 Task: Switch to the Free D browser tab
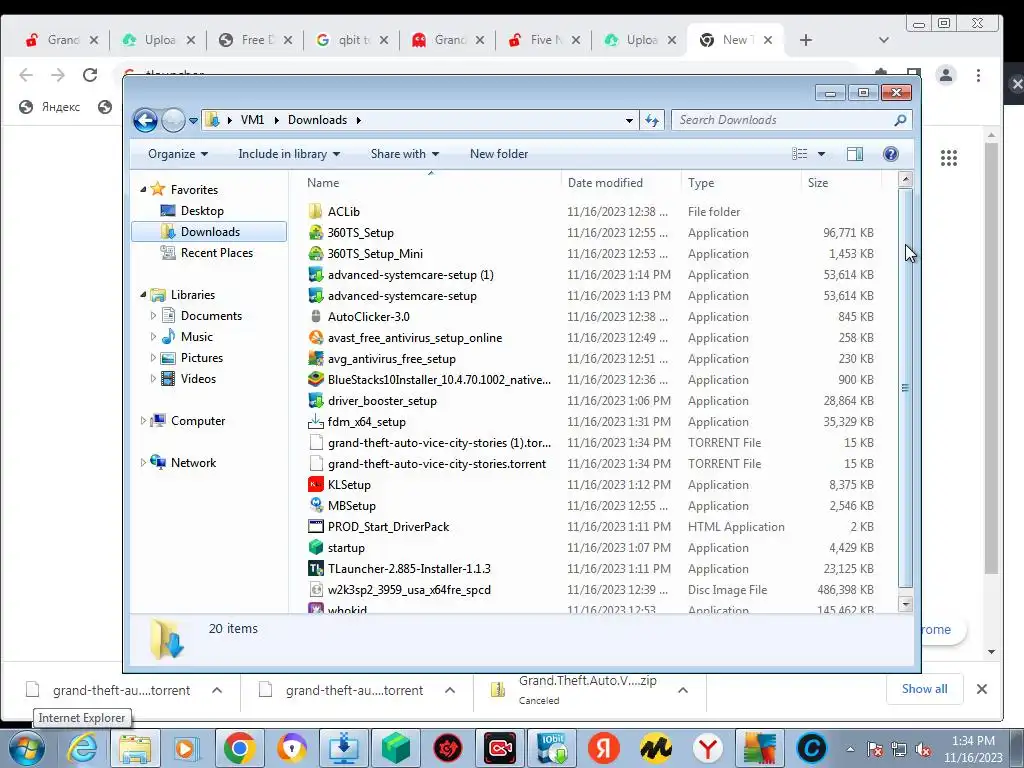tap(255, 40)
